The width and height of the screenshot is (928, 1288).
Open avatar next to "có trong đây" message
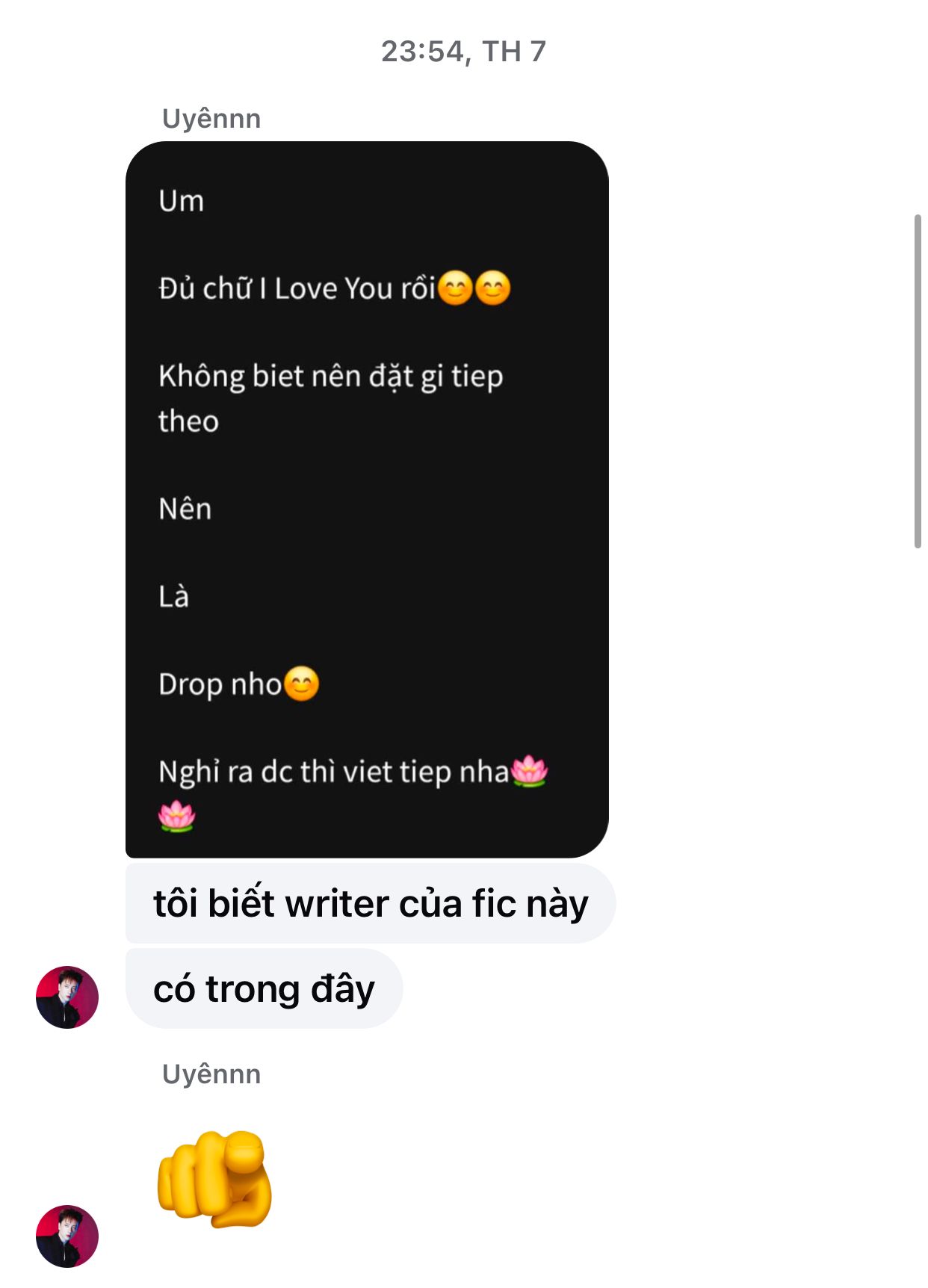[67, 997]
